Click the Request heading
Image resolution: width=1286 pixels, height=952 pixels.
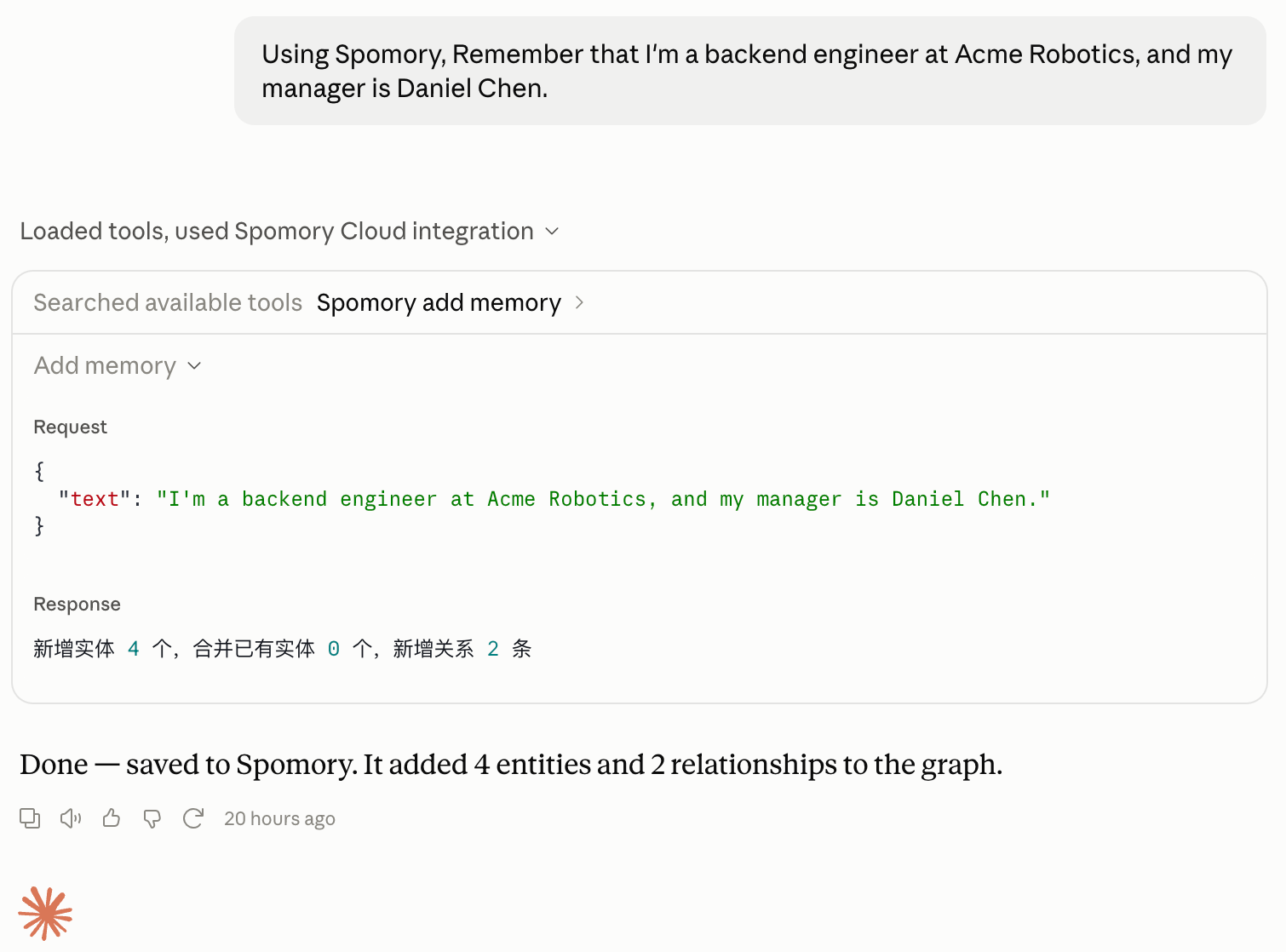[70, 427]
